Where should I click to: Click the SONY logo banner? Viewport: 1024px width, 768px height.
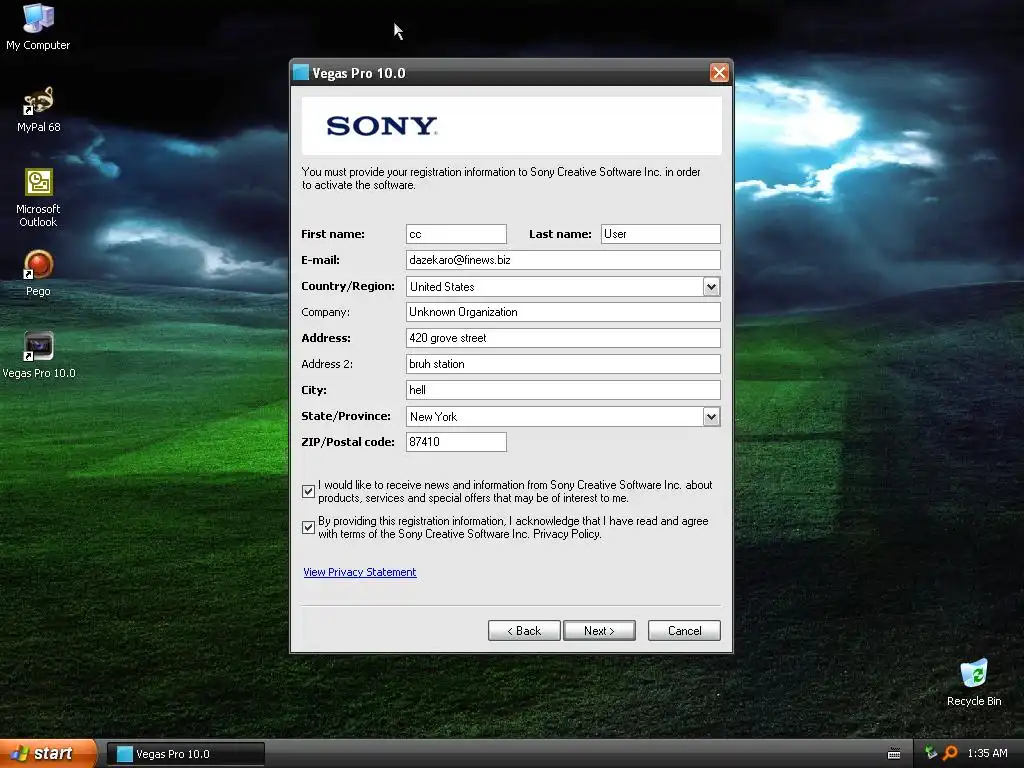coord(512,126)
